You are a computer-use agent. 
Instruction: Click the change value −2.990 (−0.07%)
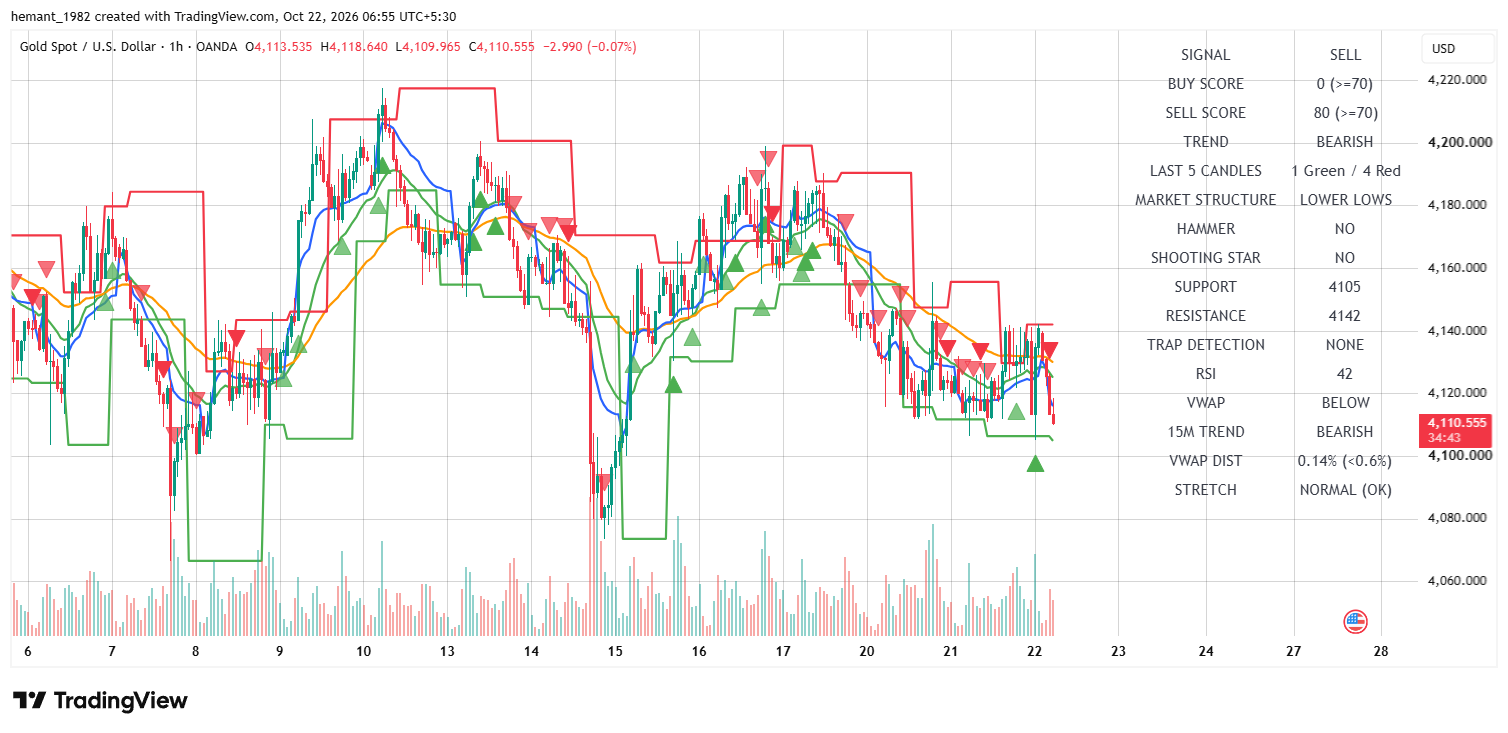pos(589,47)
